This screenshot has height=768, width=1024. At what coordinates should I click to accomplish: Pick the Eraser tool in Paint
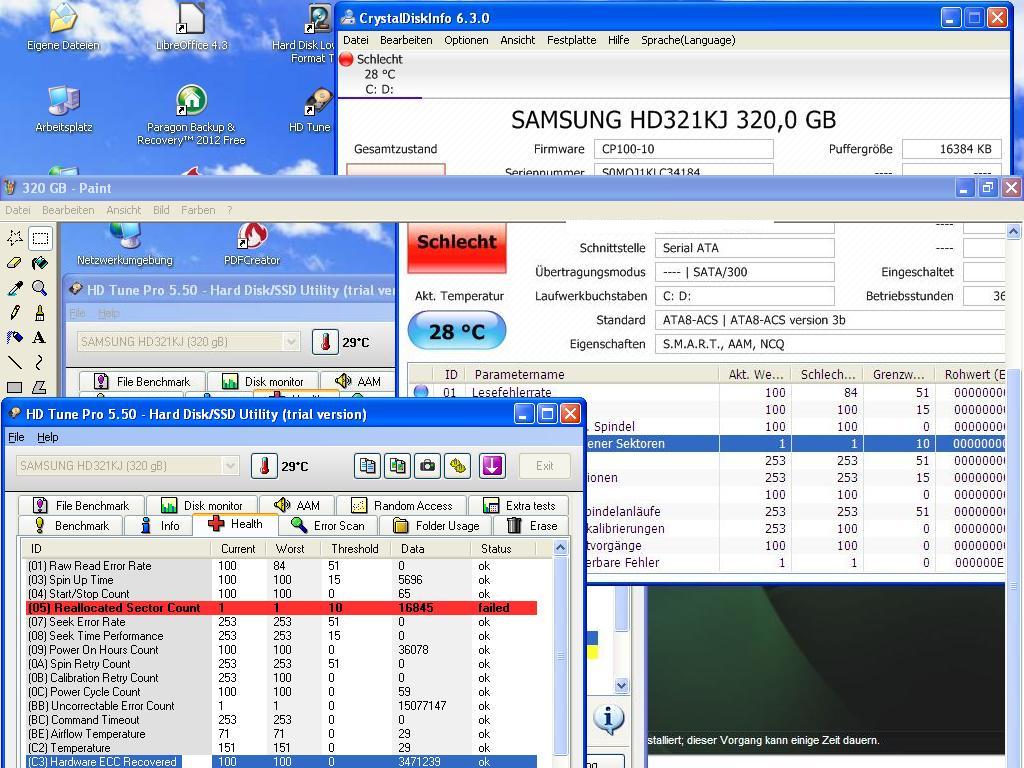click(14, 263)
